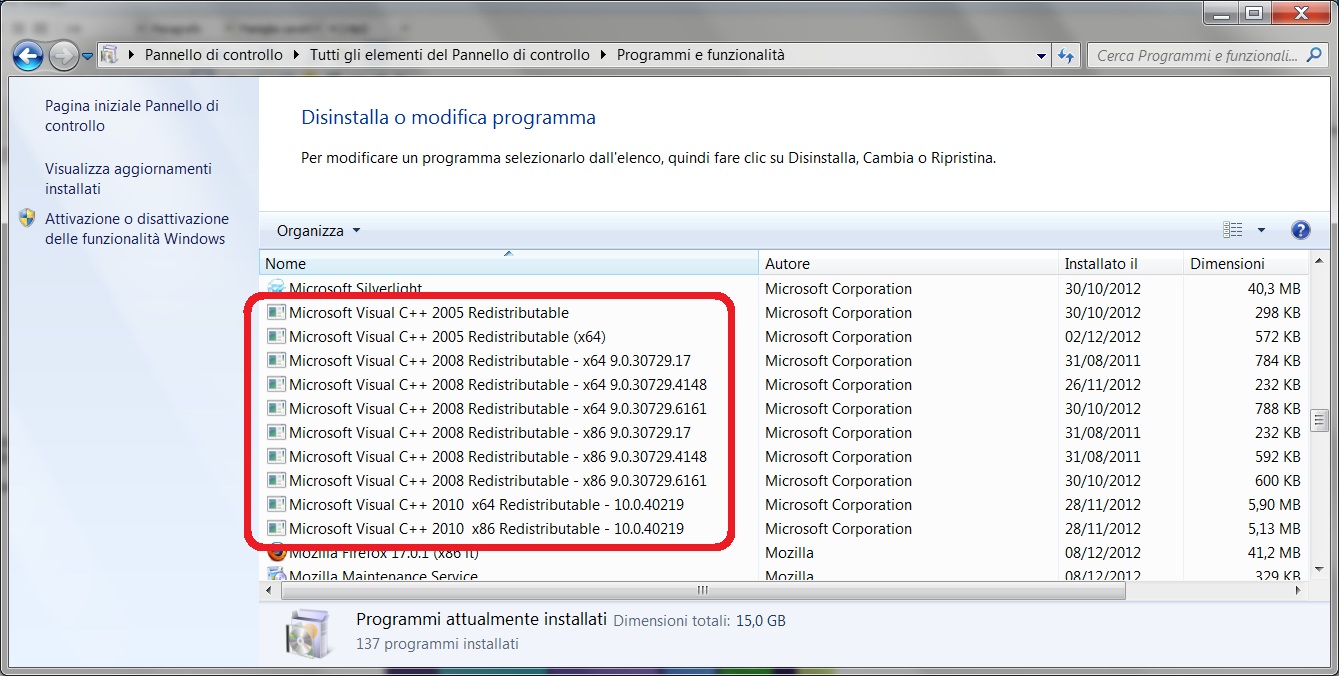The image size is (1339, 676).
Task: Open 'Attivazione o disattivazione delle funzionalità Windows'
Action: (x=137, y=229)
